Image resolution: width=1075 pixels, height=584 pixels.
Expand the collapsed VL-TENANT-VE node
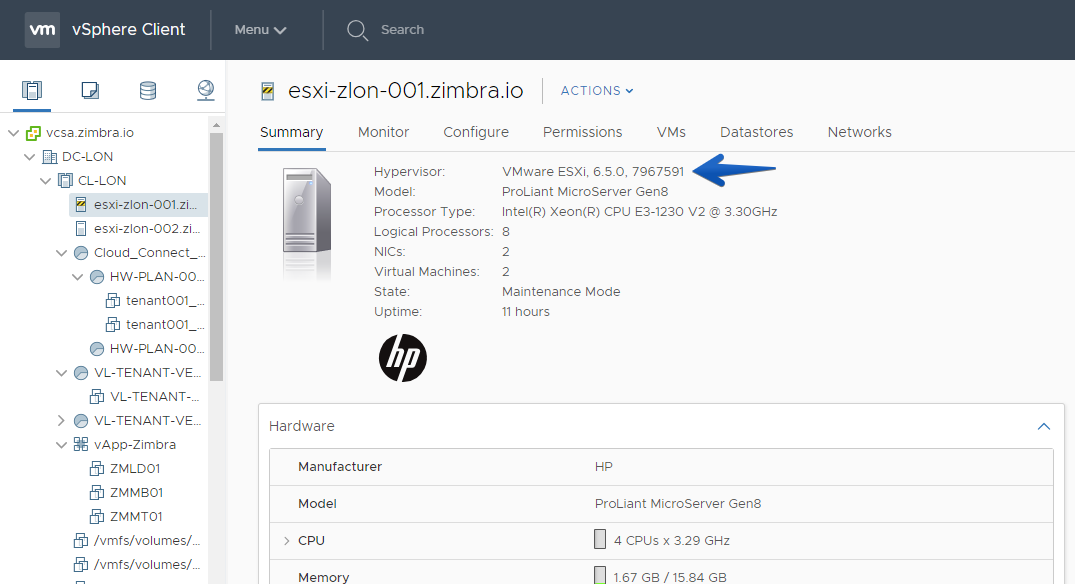[x=62, y=420]
